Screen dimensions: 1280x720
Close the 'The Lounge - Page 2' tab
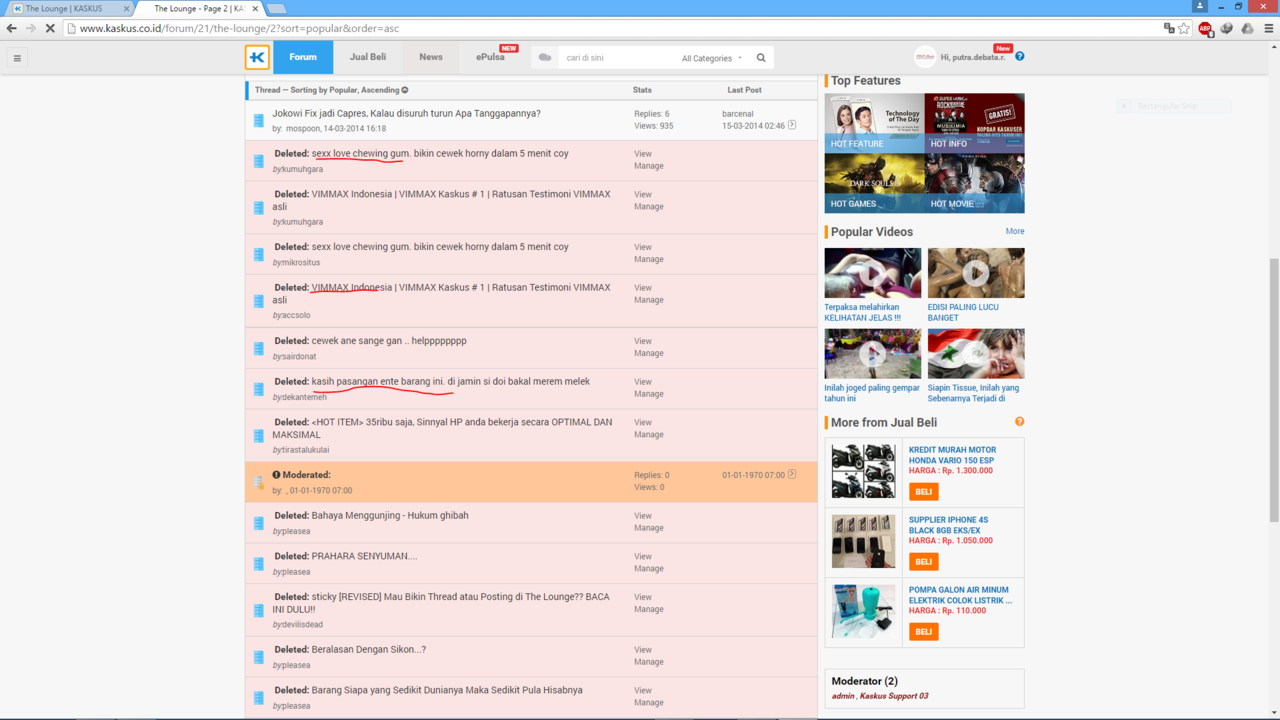point(255,8)
